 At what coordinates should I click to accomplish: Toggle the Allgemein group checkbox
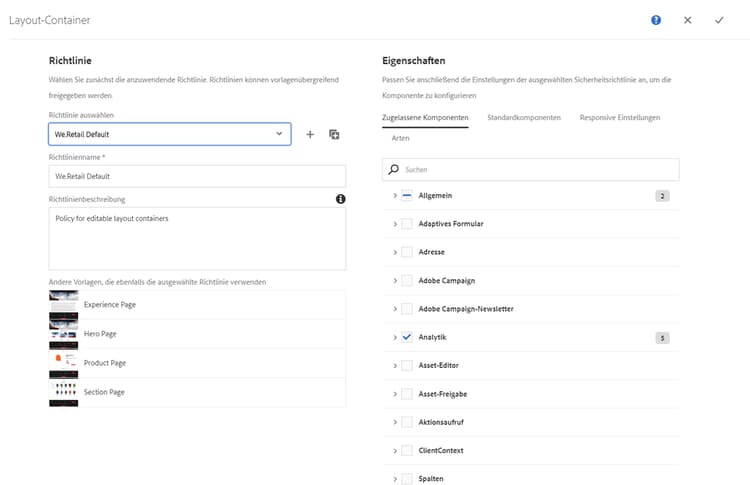[x=407, y=196]
